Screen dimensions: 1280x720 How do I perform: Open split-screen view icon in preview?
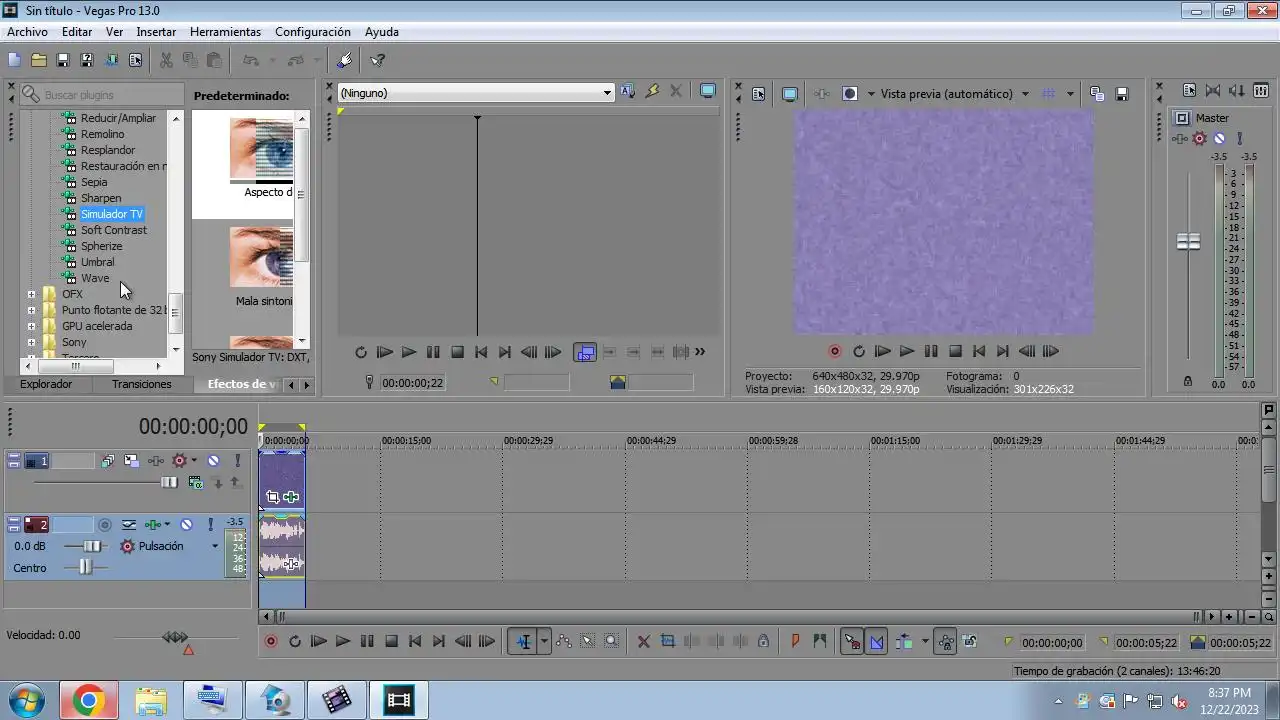[x=850, y=94]
